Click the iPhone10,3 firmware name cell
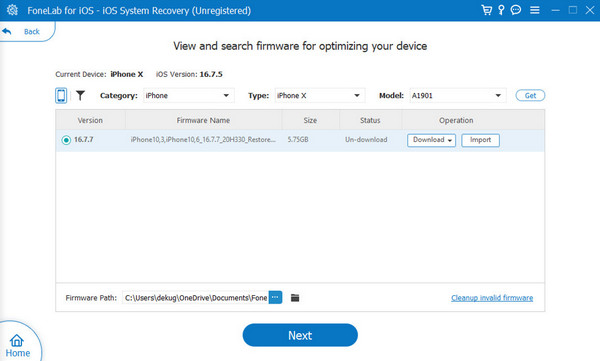This screenshot has width=600, height=361. tap(203, 140)
